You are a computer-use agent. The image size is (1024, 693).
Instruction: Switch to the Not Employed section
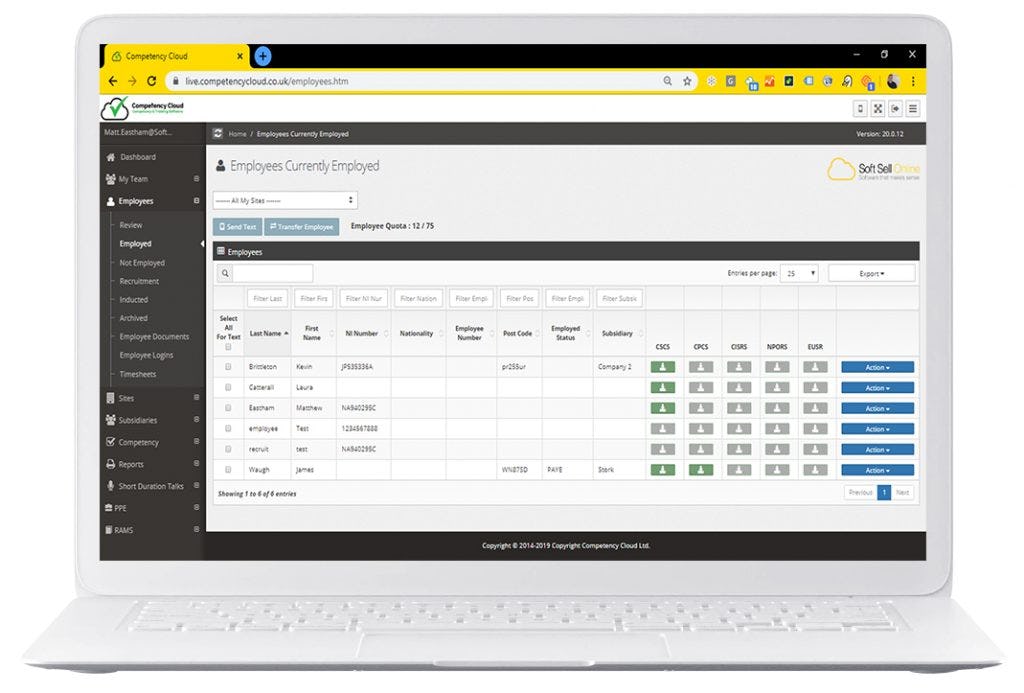pyautogui.click(x=145, y=262)
